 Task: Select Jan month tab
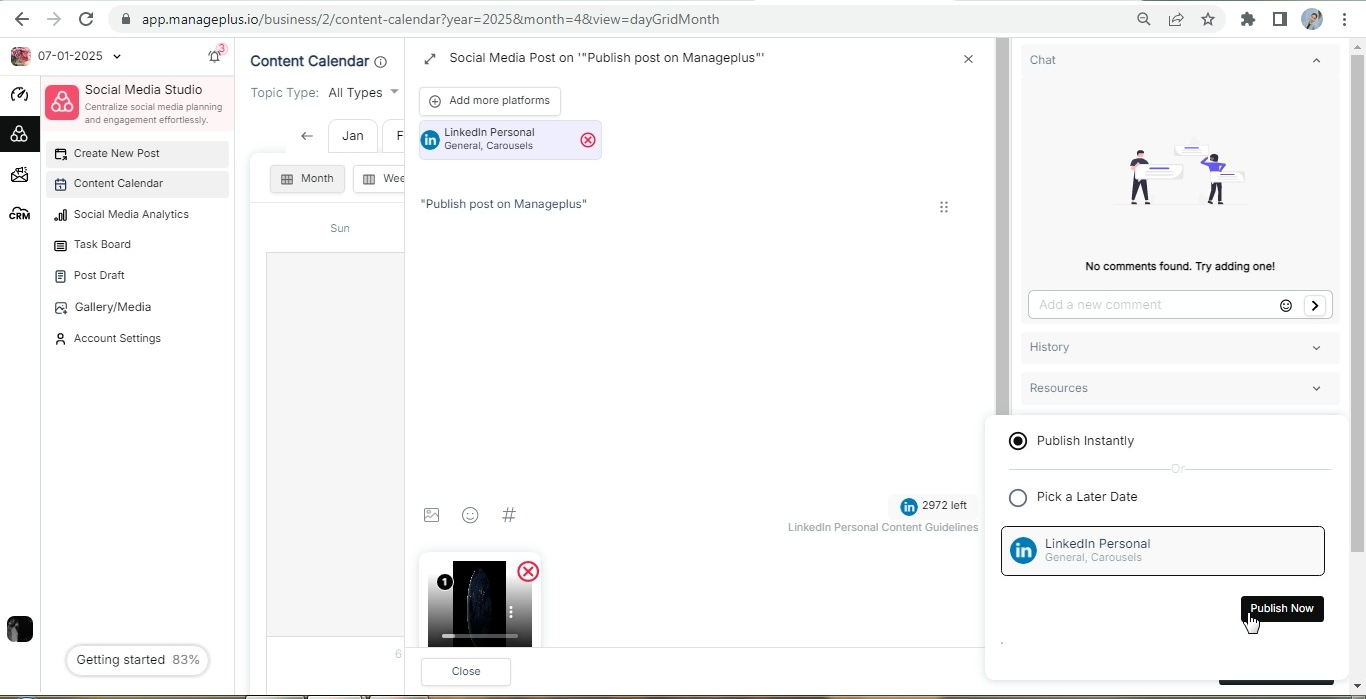click(353, 136)
